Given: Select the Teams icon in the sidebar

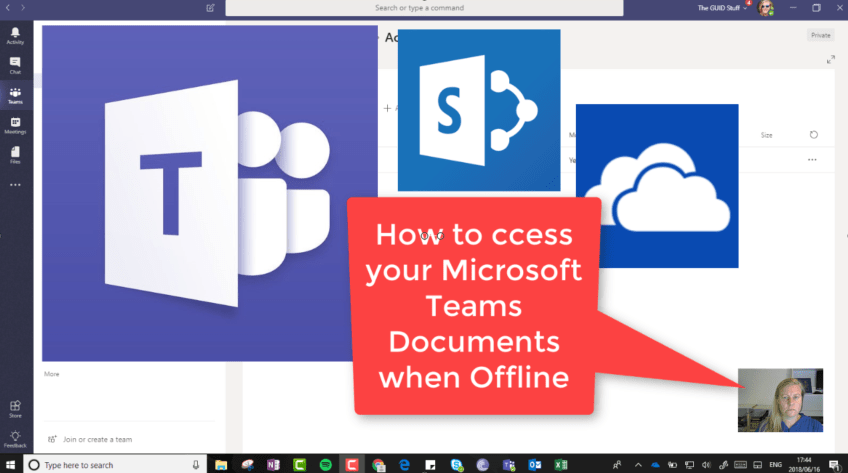Looking at the screenshot, I should pos(15,95).
